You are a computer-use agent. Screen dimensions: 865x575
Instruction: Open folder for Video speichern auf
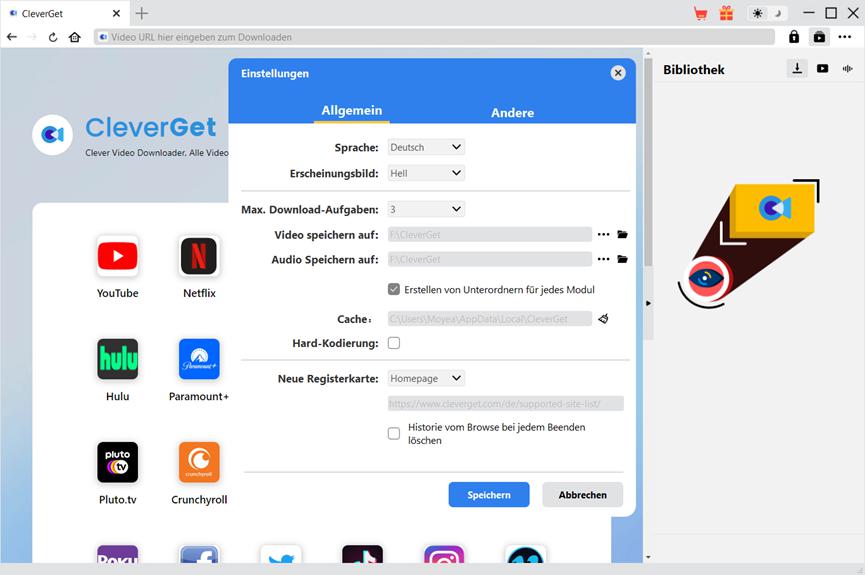tap(622, 234)
